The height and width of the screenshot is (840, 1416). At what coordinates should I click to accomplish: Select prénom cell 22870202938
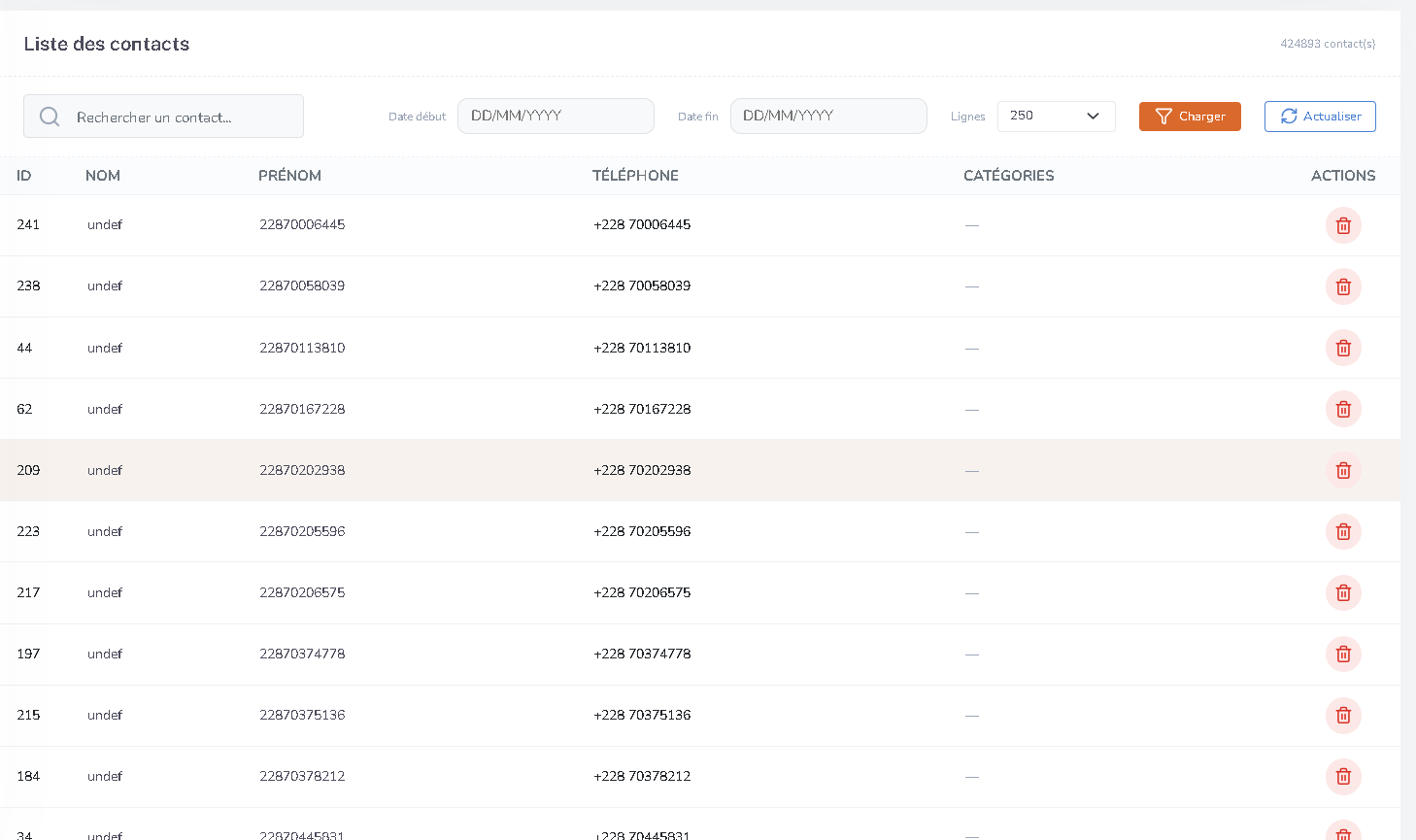[x=302, y=470]
